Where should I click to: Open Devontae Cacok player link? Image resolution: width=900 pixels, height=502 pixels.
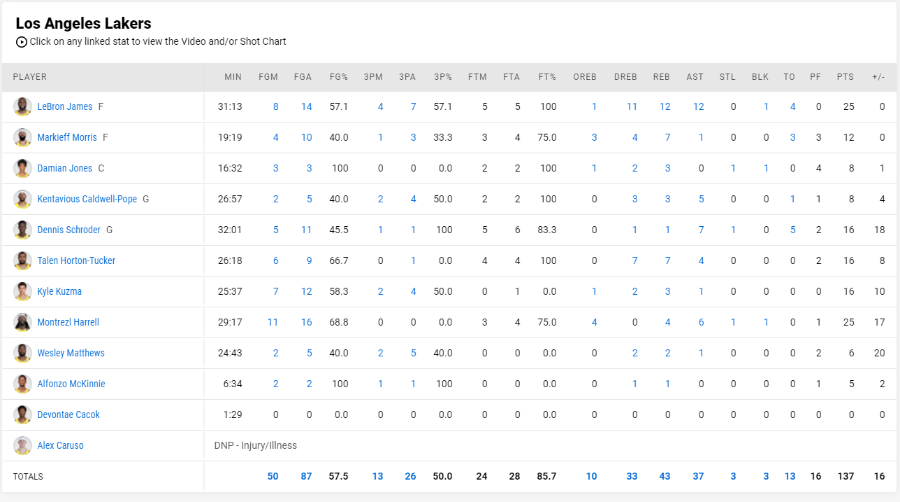click(x=68, y=415)
